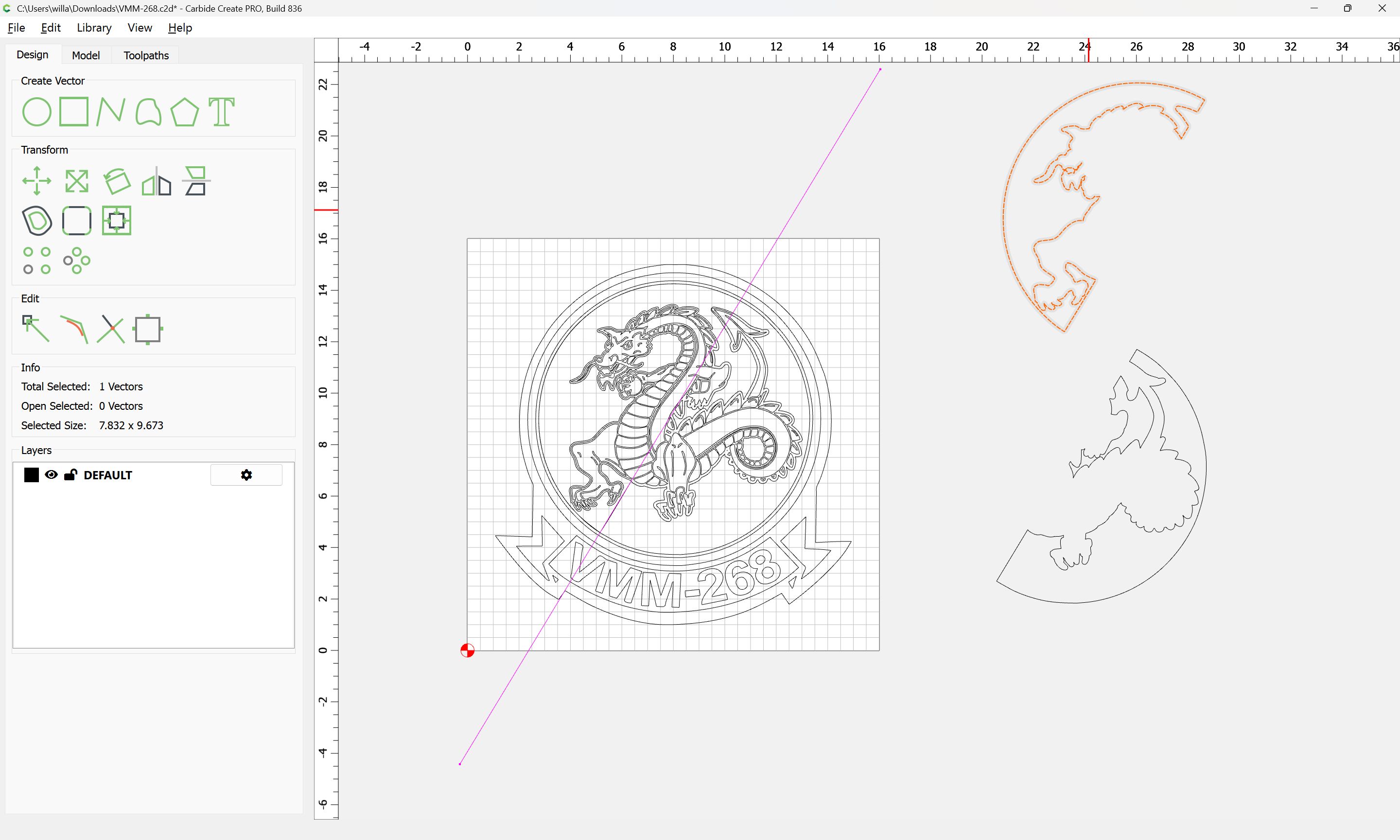Viewport: 1400px width, 840px height.
Task: Hide the DEFAULT layer with eye icon
Action: pos(51,475)
